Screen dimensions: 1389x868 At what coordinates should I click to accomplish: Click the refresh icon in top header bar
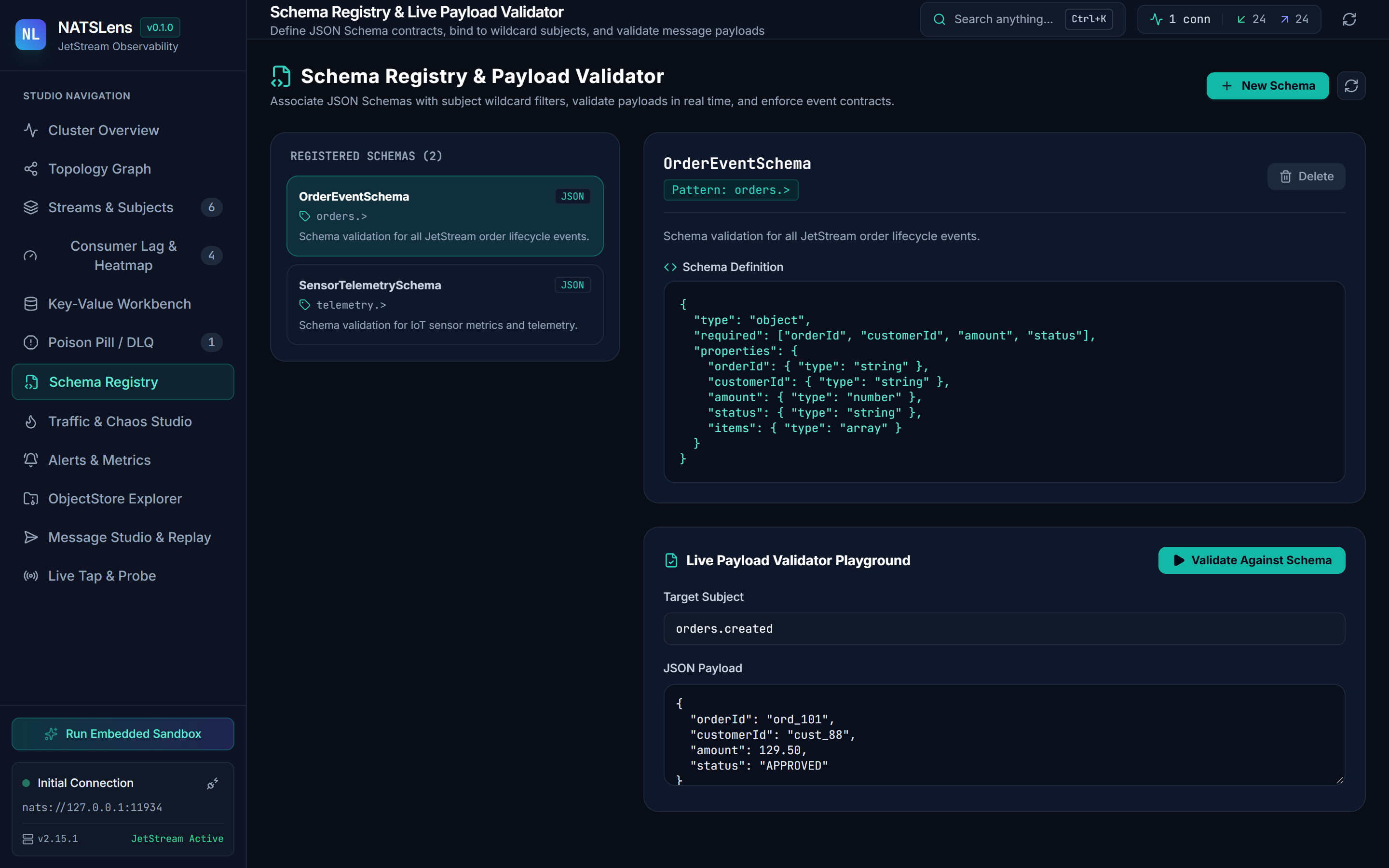1349,19
